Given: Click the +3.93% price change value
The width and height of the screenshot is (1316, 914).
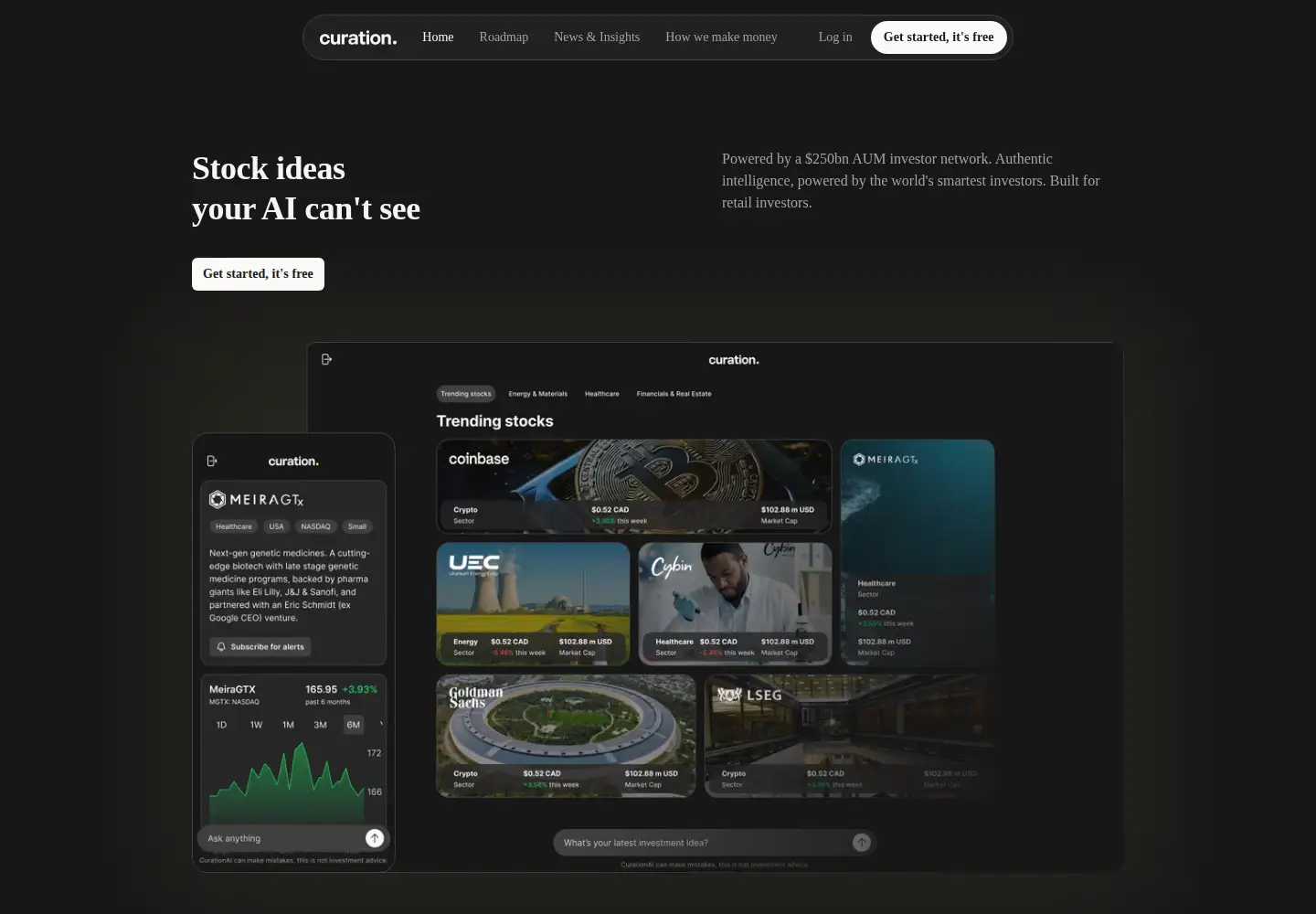Looking at the screenshot, I should click(x=359, y=689).
